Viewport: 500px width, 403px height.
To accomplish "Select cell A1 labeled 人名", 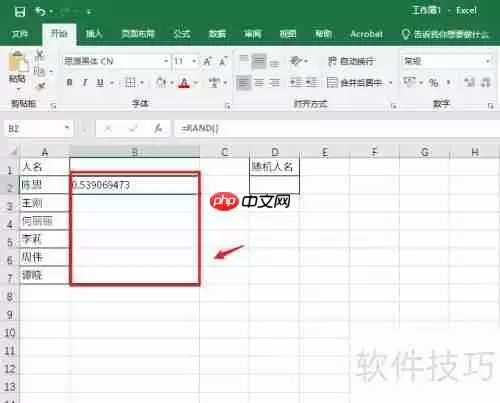I will coord(45,166).
